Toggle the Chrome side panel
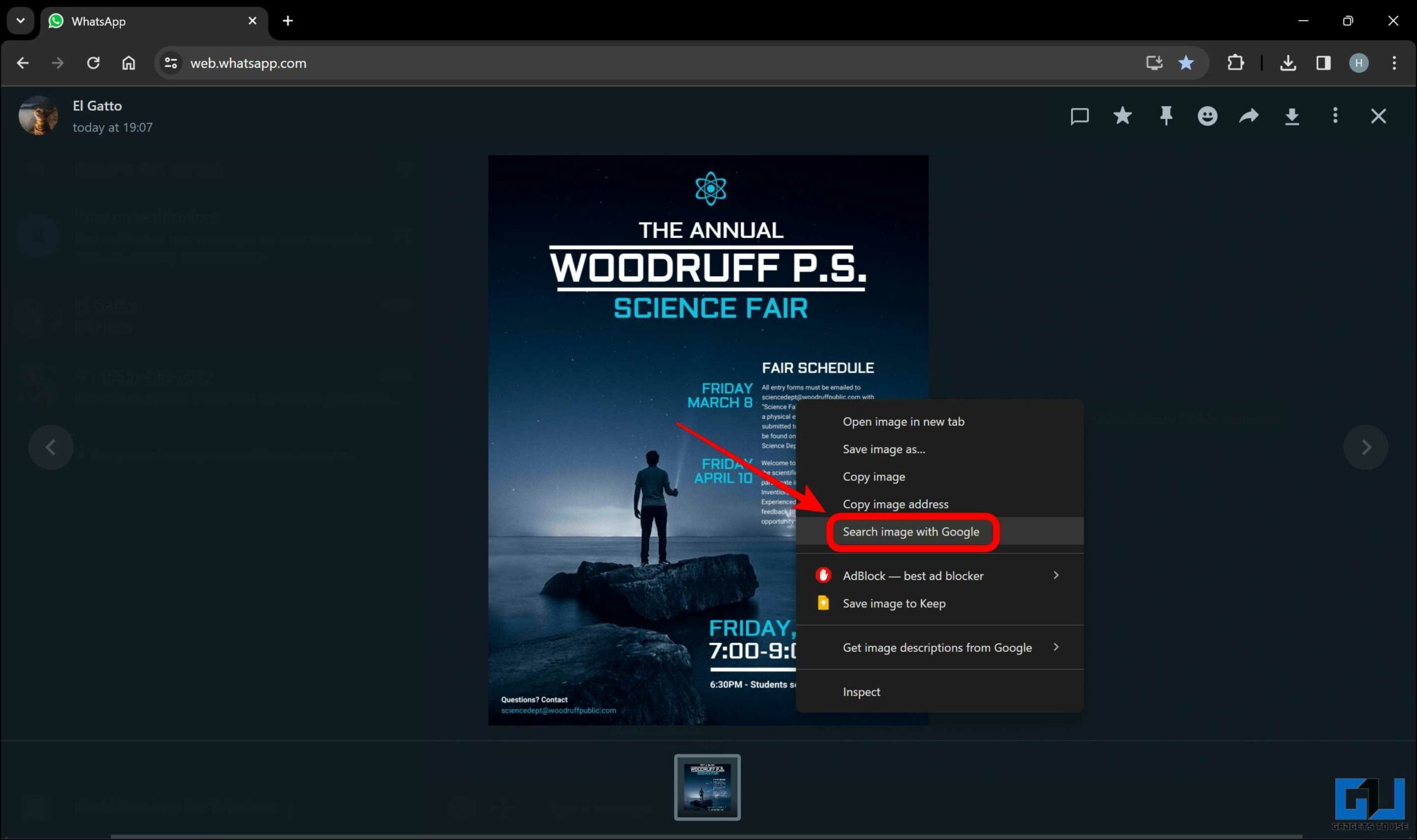Screen dimensions: 1417x840 coord(1324,63)
